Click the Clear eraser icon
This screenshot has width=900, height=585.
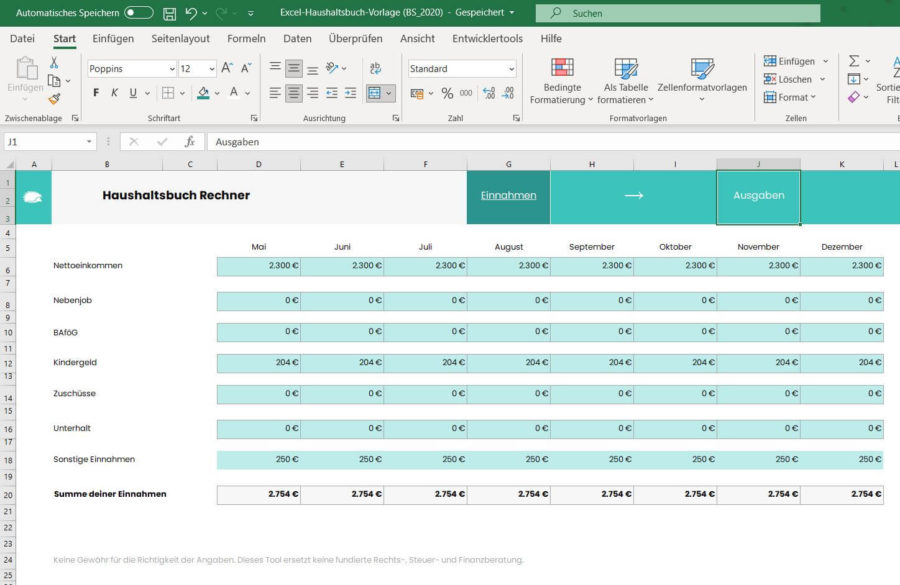click(x=854, y=98)
